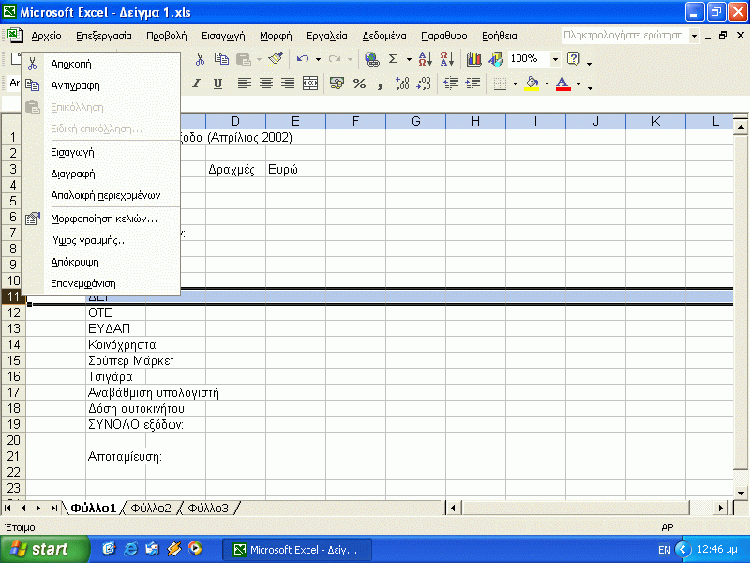750x563 pixels.
Task: Go to last sheet tab arrow
Action: coord(54,508)
